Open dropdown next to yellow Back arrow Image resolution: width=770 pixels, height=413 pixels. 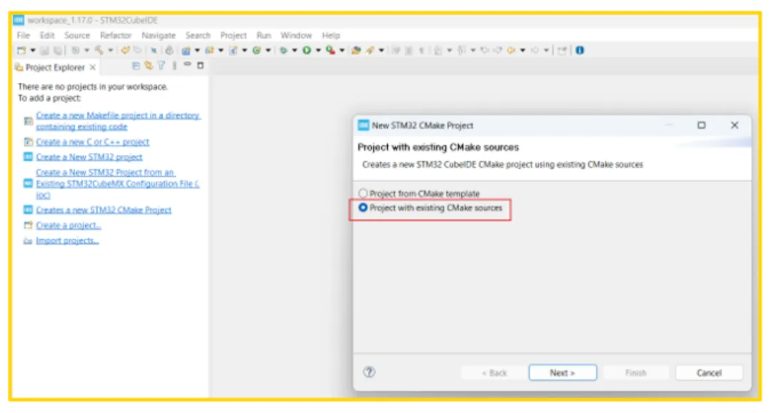click(x=522, y=50)
